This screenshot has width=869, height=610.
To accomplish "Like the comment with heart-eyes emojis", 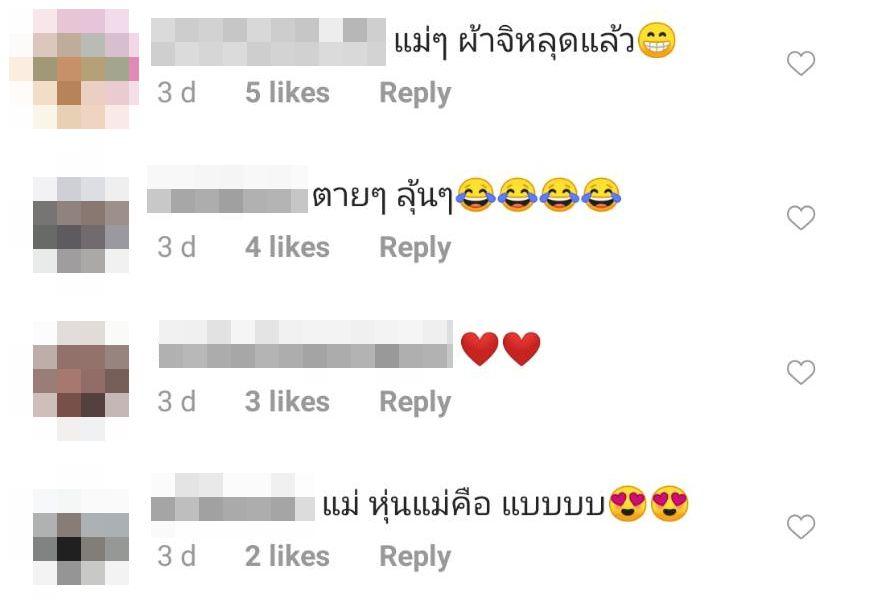I will coord(801,527).
